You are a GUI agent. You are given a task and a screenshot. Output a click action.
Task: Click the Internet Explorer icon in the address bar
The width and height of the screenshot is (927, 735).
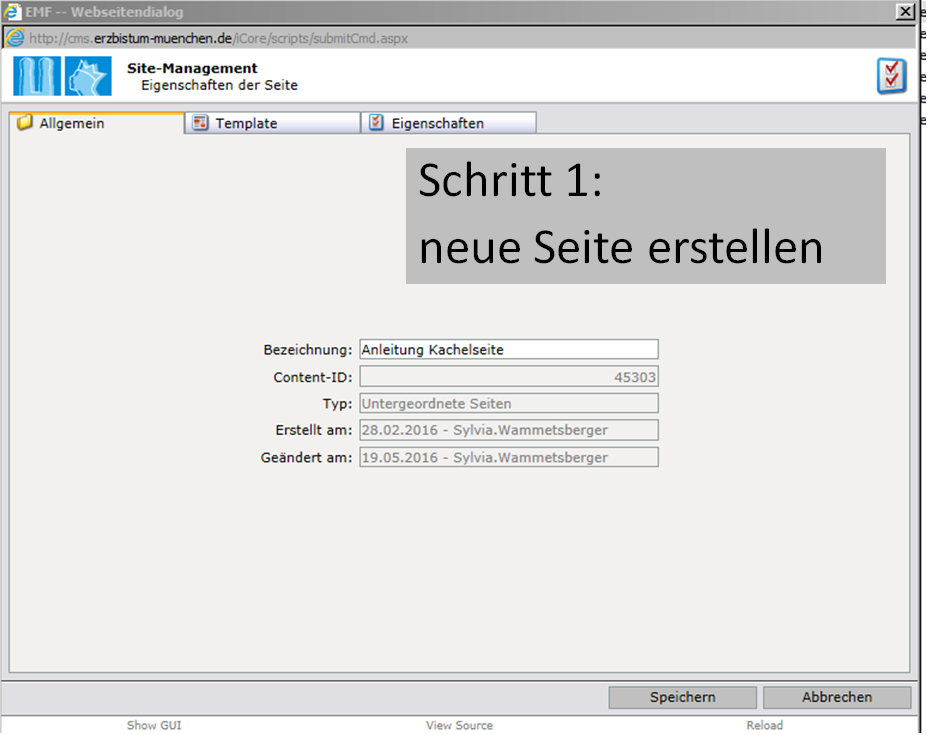pos(15,38)
